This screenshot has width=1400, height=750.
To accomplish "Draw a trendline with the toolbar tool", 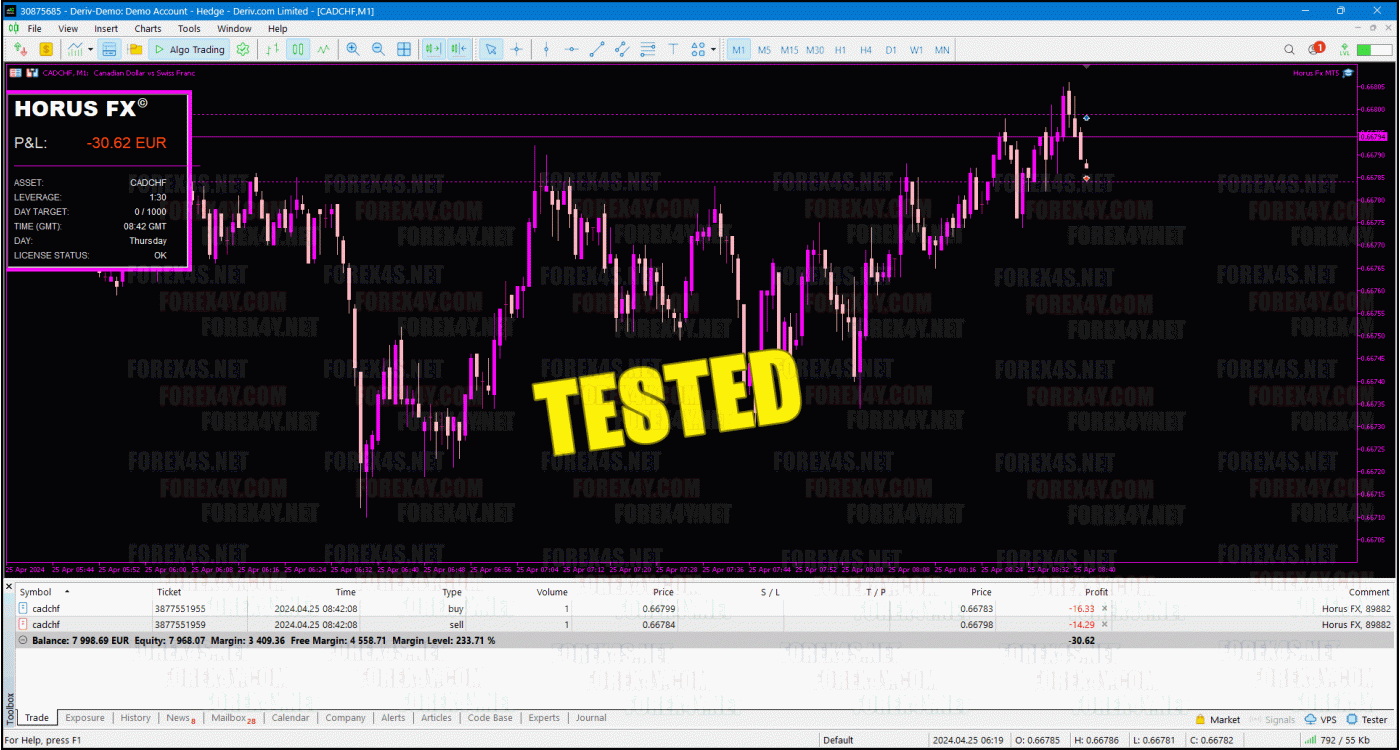I will (597, 49).
